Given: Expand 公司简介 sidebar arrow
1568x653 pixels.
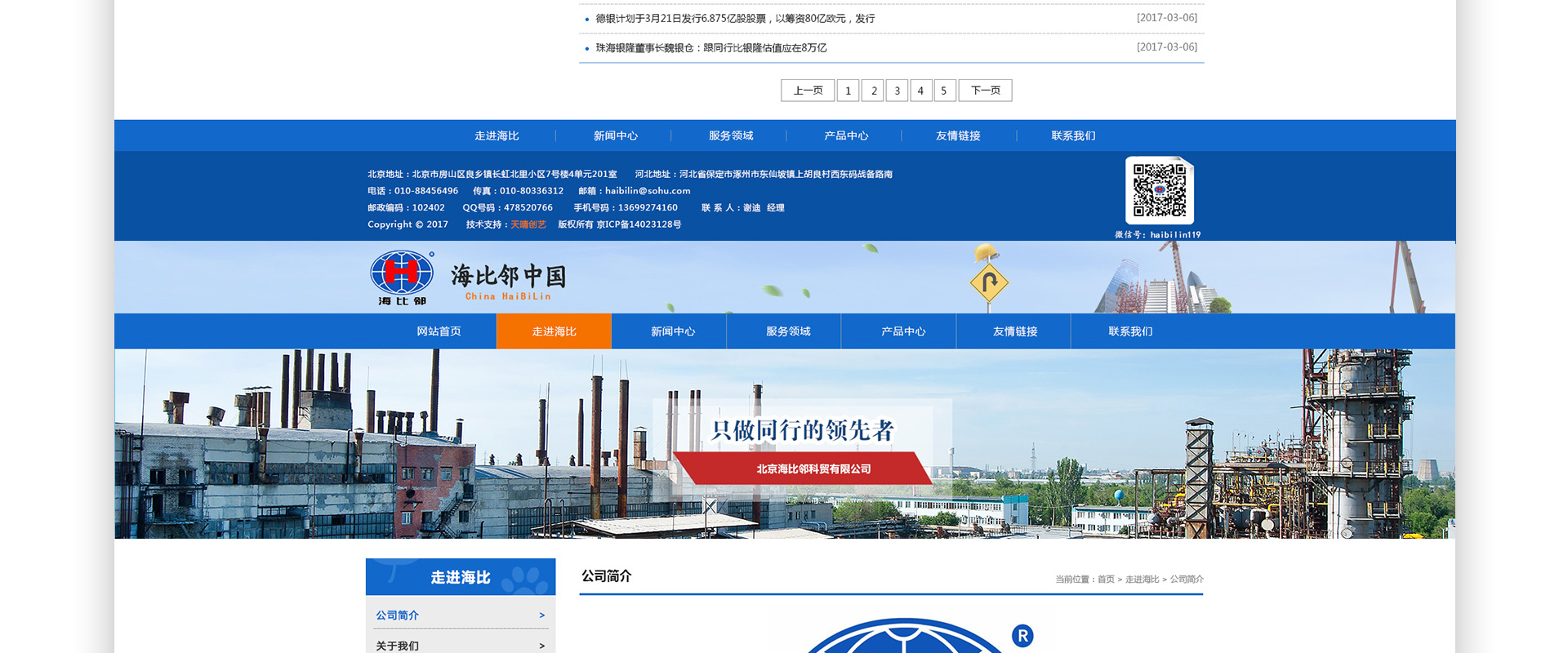Looking at the screenshot, I should (541, 615).
